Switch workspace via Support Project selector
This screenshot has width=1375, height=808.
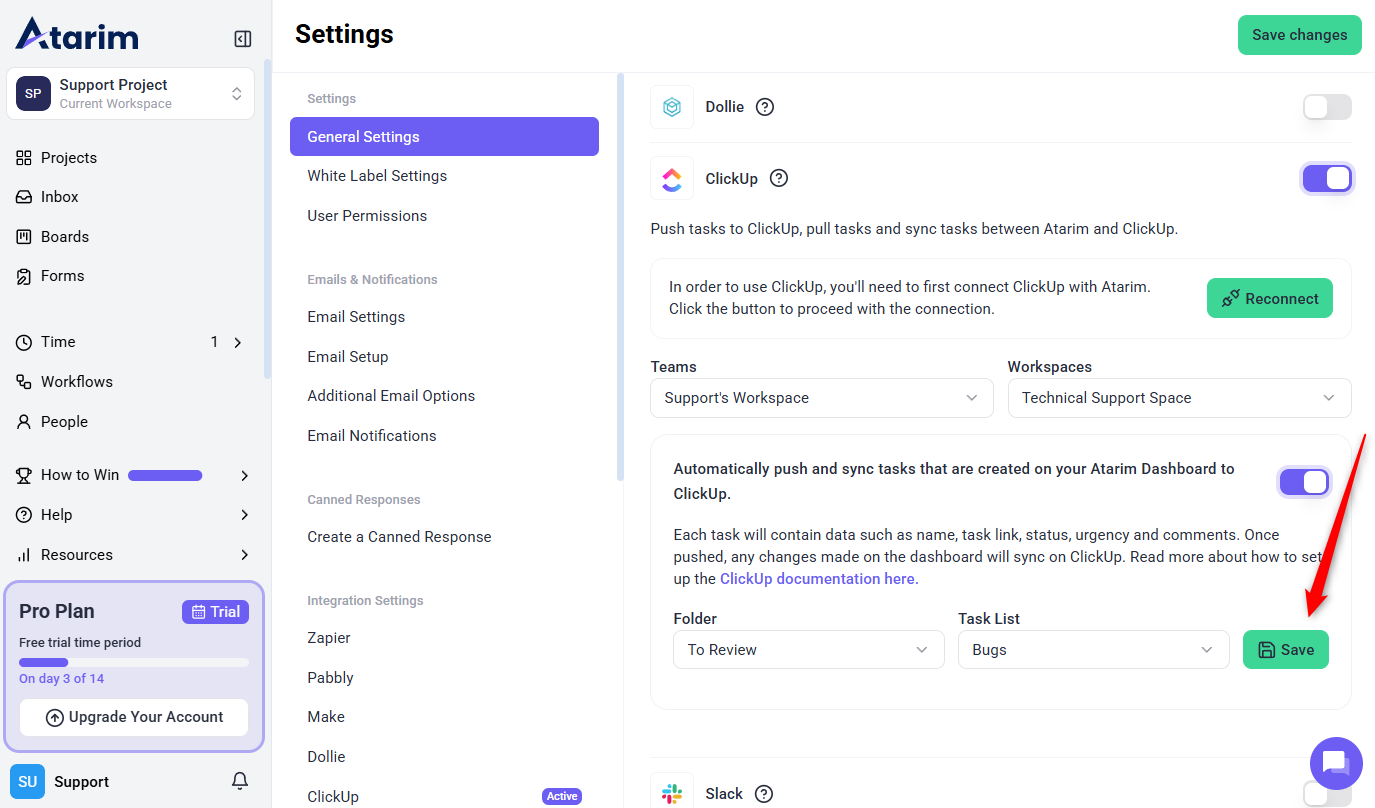131,94
